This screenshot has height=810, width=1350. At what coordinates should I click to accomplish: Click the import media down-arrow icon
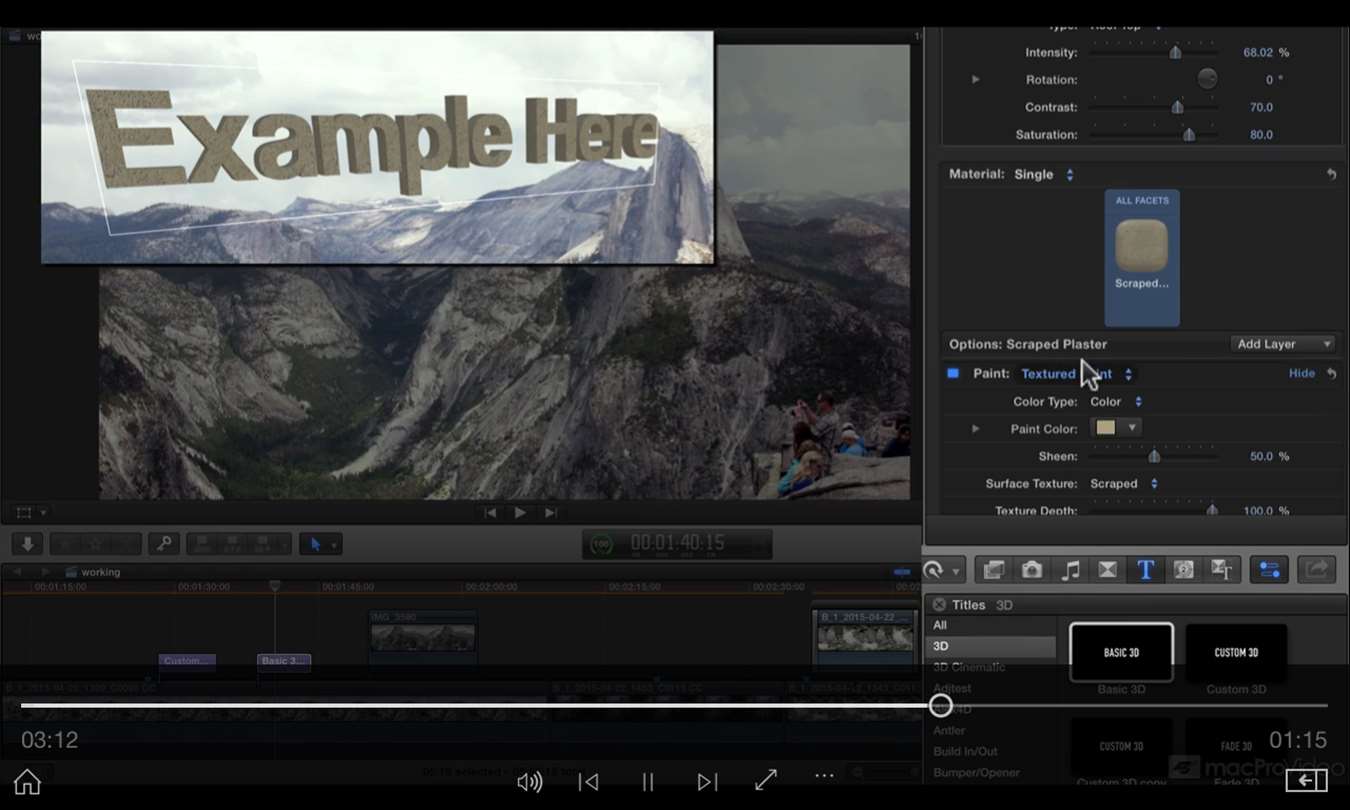coord(27,544)
